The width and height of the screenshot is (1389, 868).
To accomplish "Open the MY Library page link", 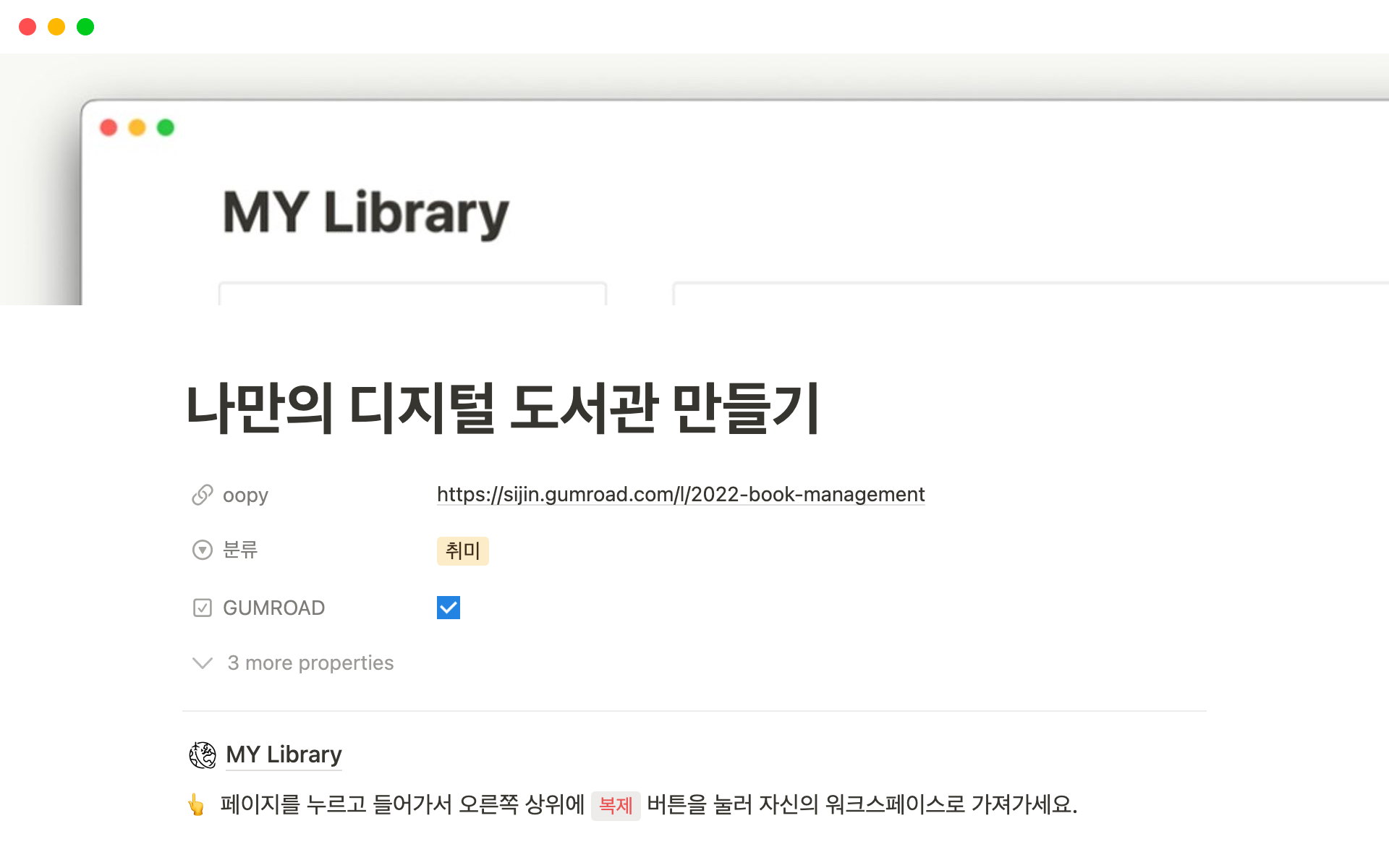I will click(x=284, y=754).
